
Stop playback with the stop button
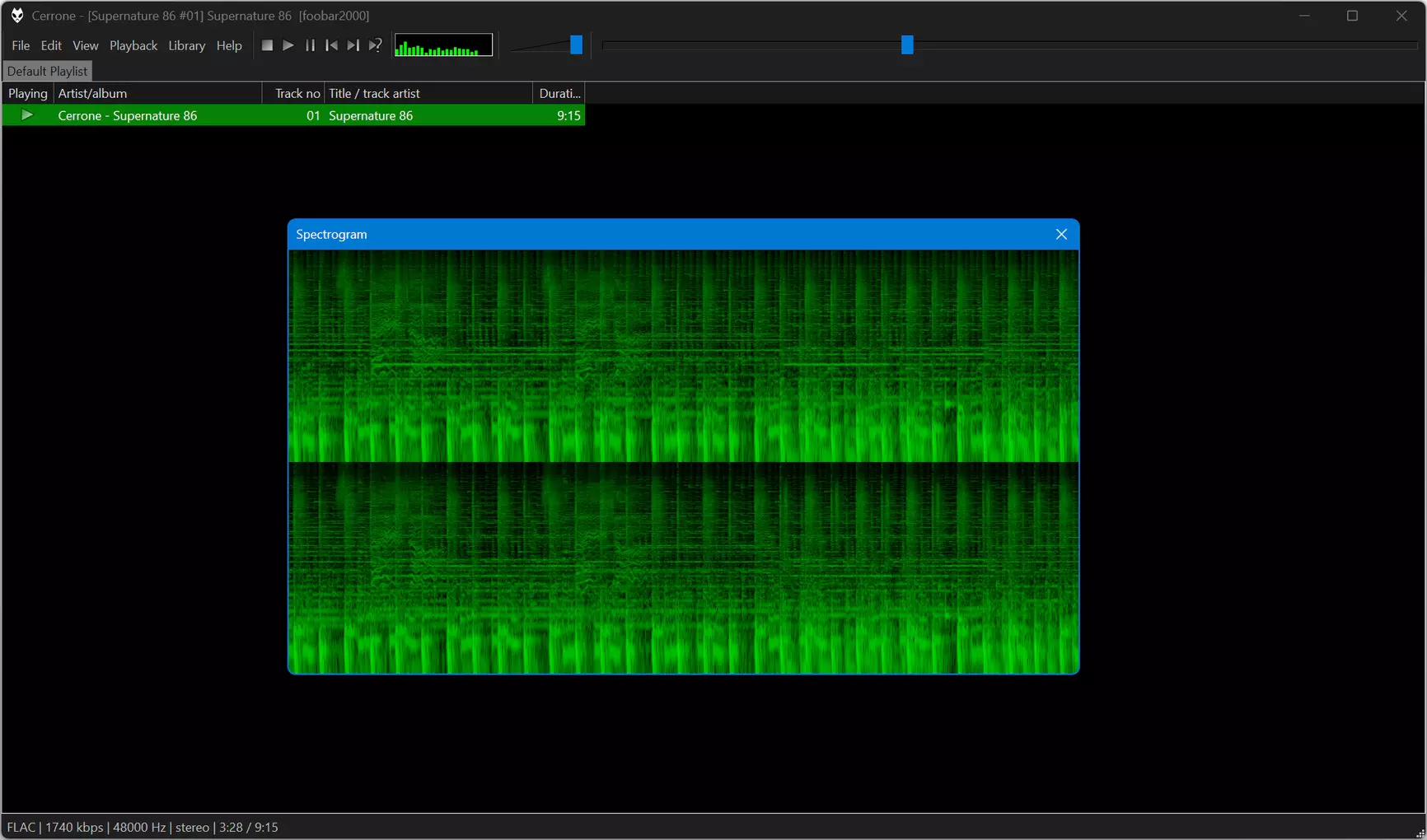tap(267, 45)
